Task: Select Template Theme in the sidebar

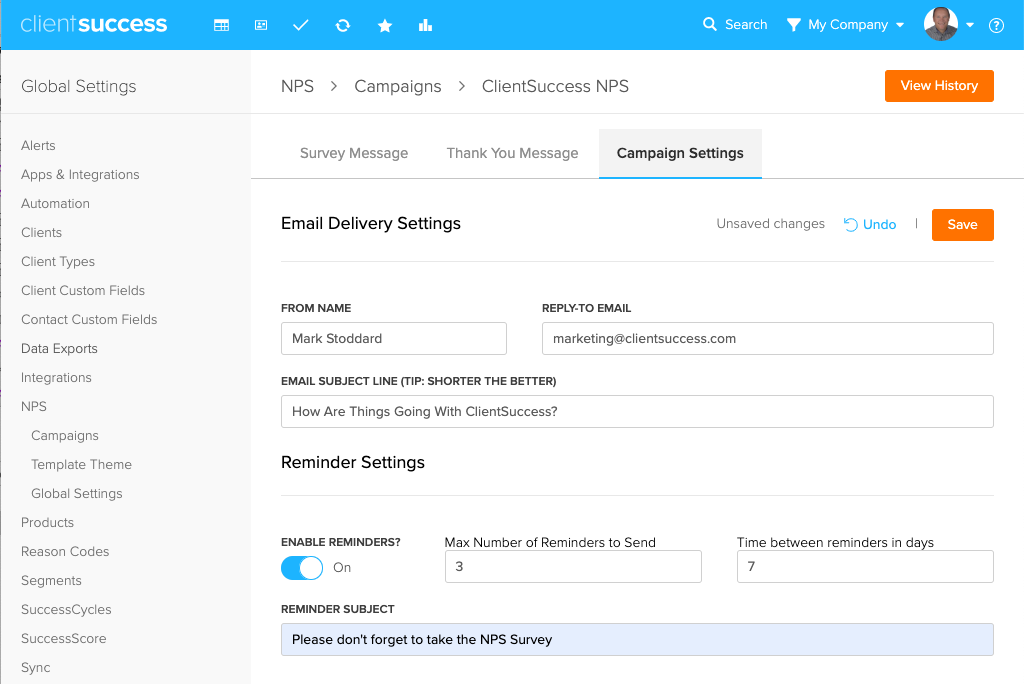Action: [x=81, y=464]
